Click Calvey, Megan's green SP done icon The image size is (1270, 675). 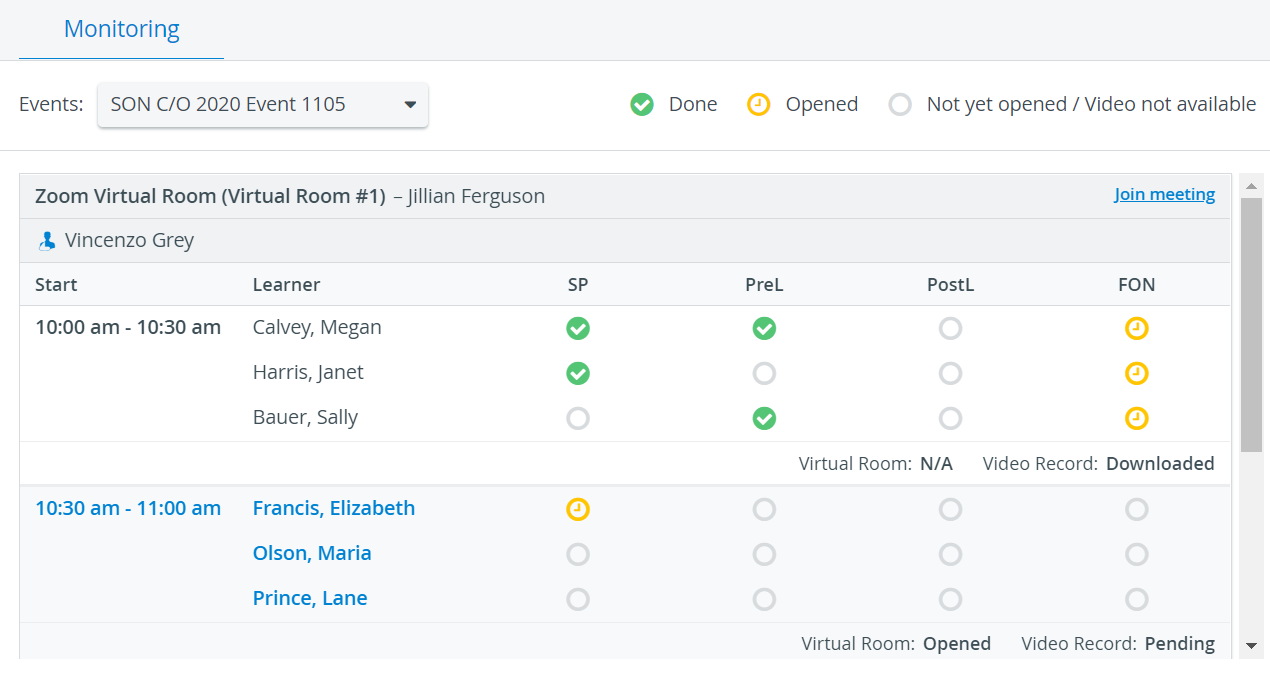coord(578,328)
